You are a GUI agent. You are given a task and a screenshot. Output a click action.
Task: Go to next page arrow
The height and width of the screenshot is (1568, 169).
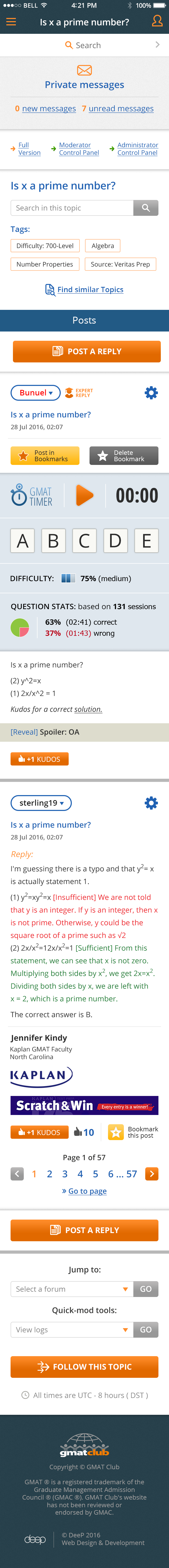coord(151,1174)
